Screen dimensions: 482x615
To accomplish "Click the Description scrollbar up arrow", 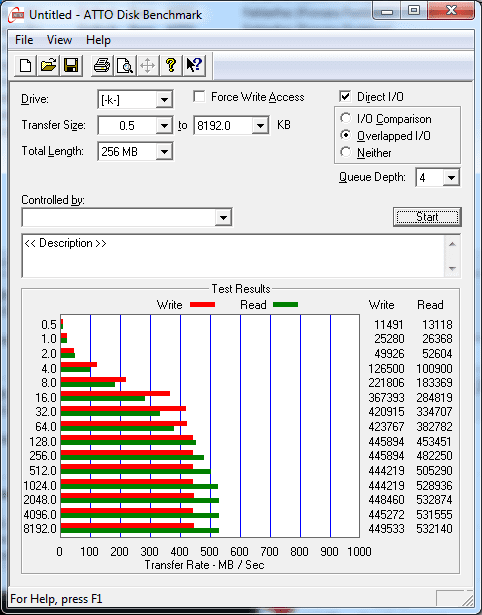I will click(x=452, y=244).
